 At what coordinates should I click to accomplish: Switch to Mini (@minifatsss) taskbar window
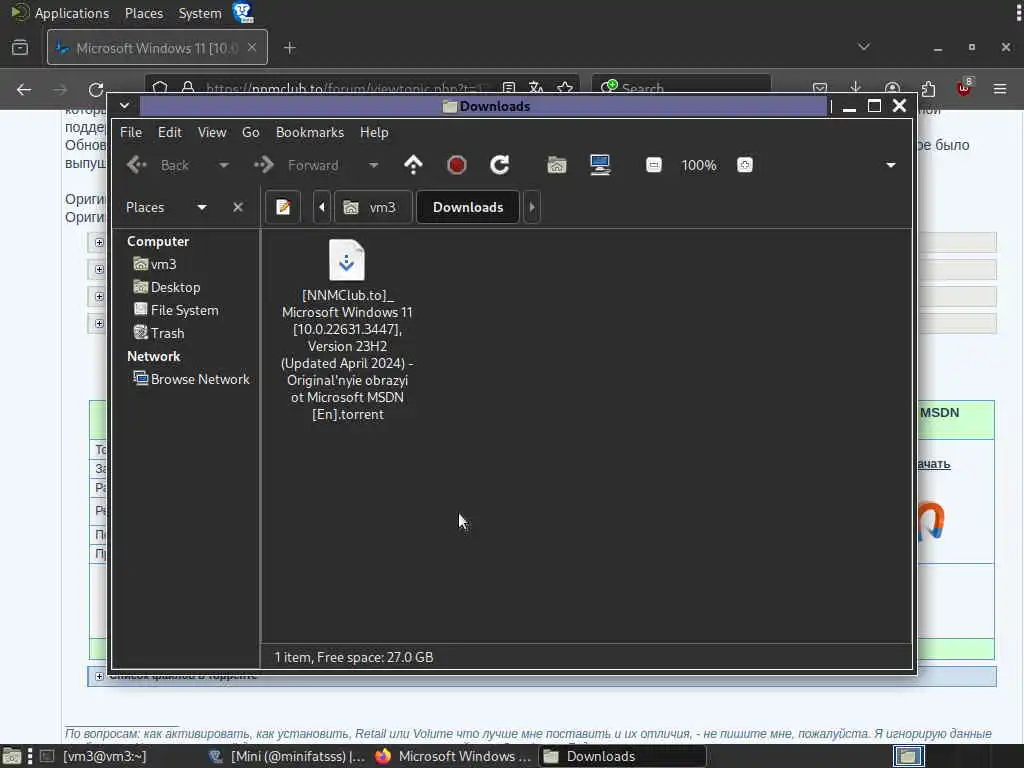(287, 756)
